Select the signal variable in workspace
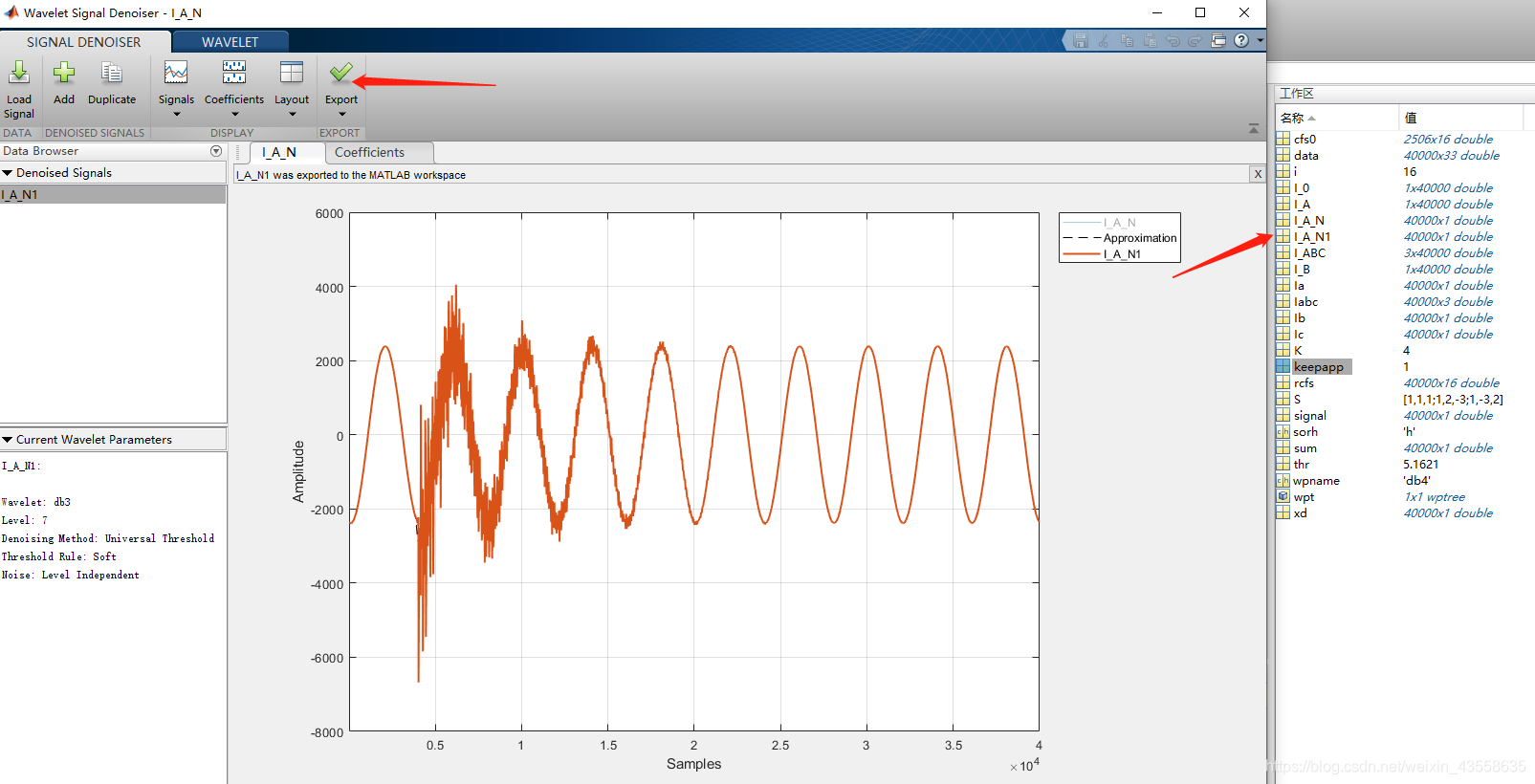The image size is (1535, 784). 1310,416
